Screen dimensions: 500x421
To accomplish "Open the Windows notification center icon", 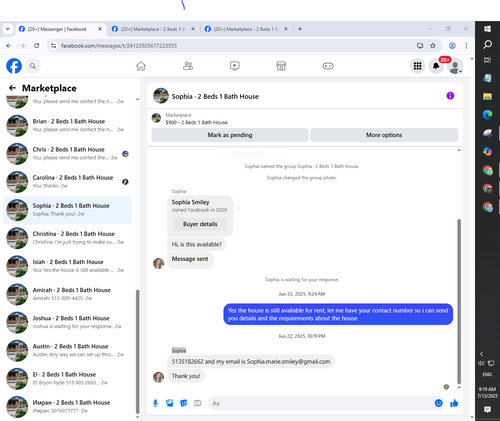I will (x=487, y=409).
